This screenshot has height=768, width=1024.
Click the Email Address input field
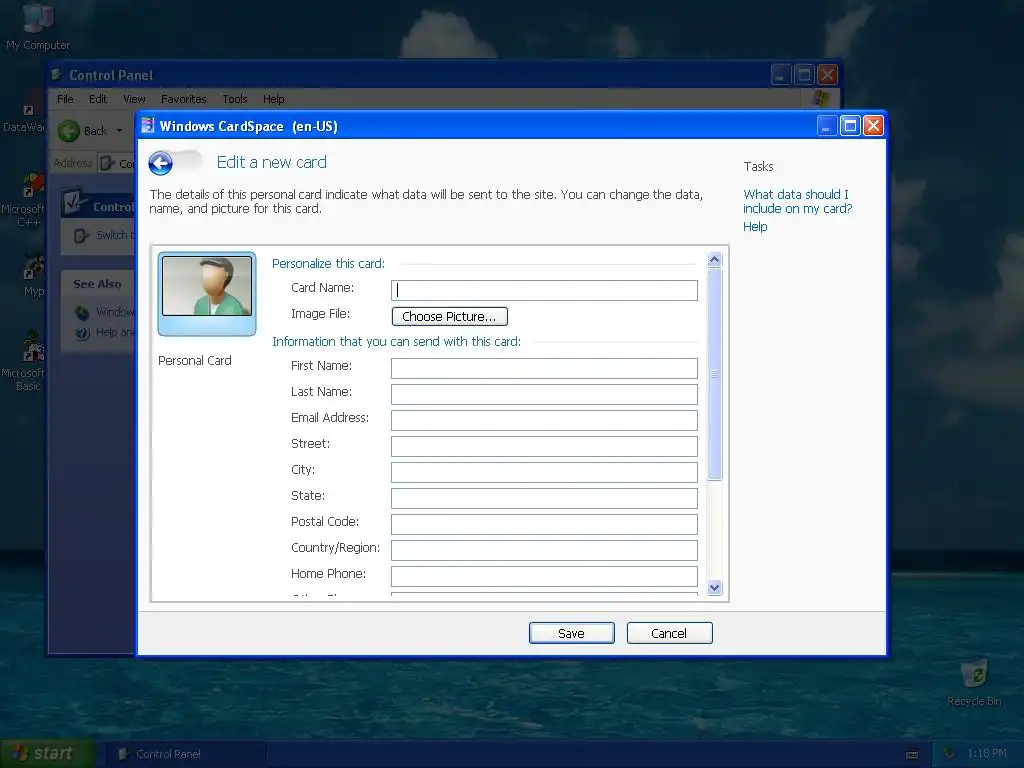click(x=544, y=421)
